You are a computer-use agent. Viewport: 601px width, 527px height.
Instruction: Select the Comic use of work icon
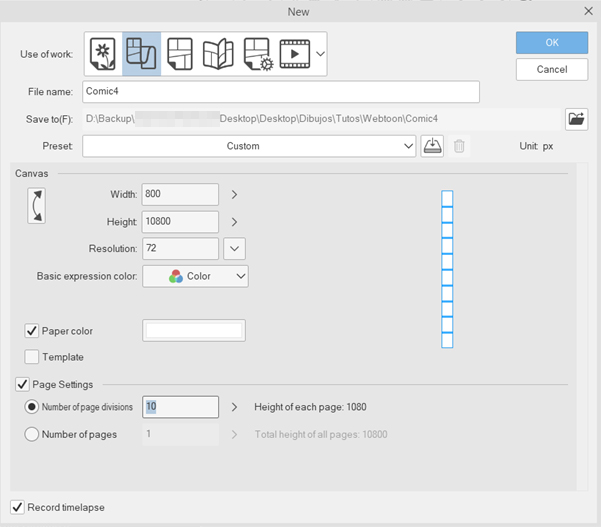click(x=180, y=54)
